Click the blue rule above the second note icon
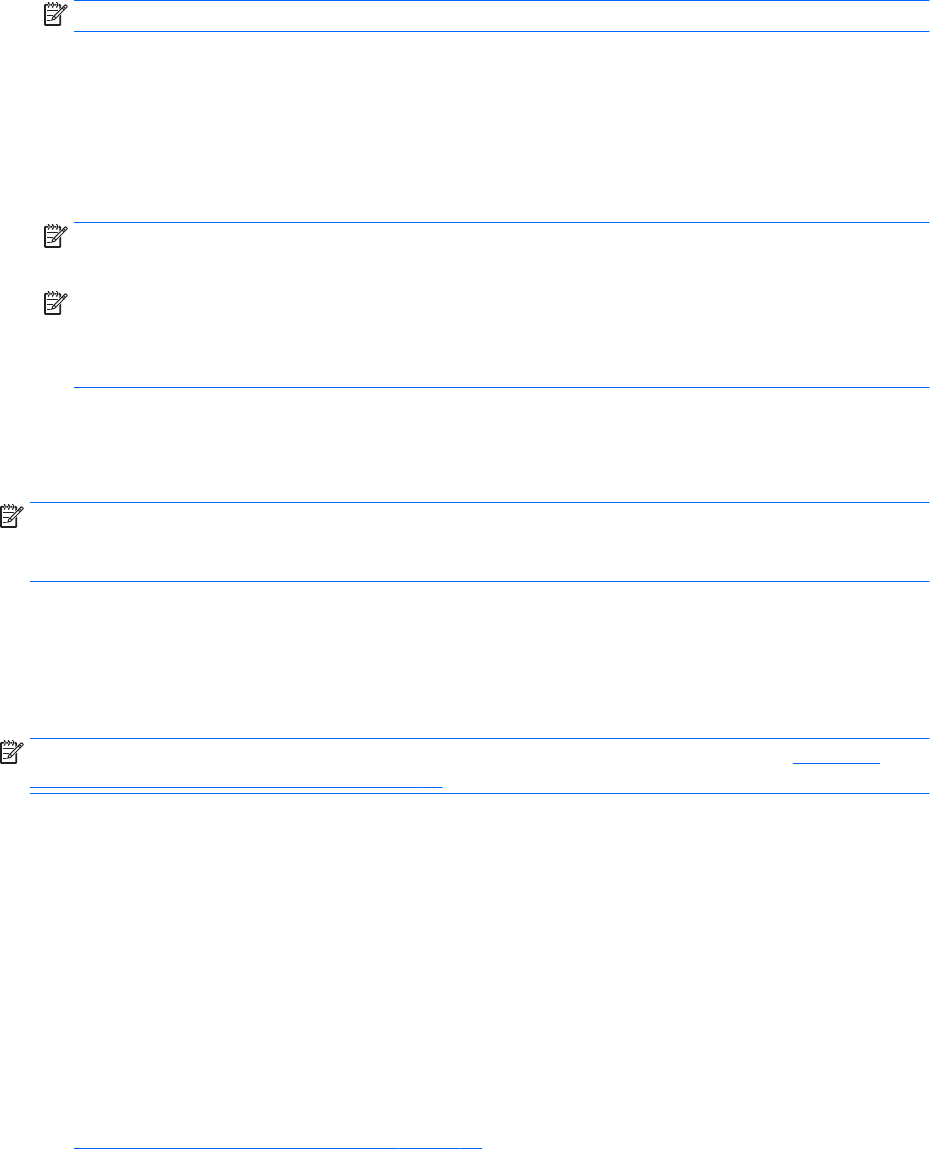This screenshot has width=930, height=1149. 500,222
